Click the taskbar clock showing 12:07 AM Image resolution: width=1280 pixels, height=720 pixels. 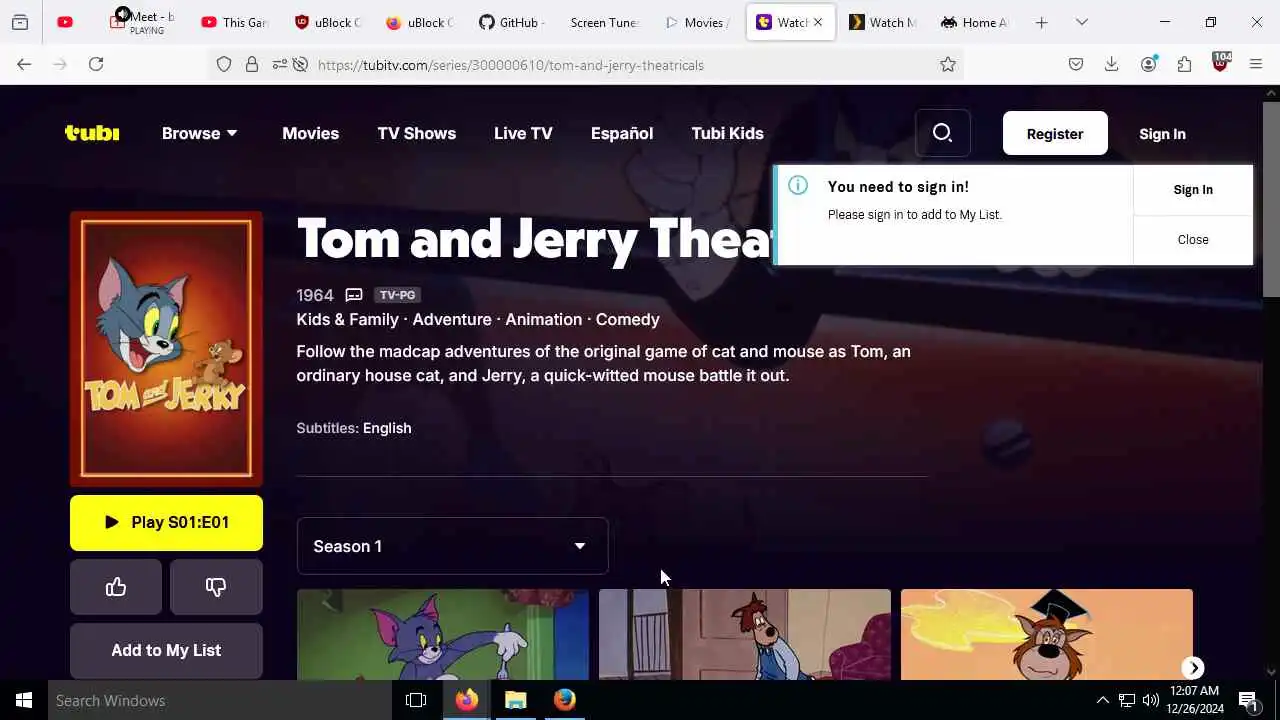click(1195, 700)
